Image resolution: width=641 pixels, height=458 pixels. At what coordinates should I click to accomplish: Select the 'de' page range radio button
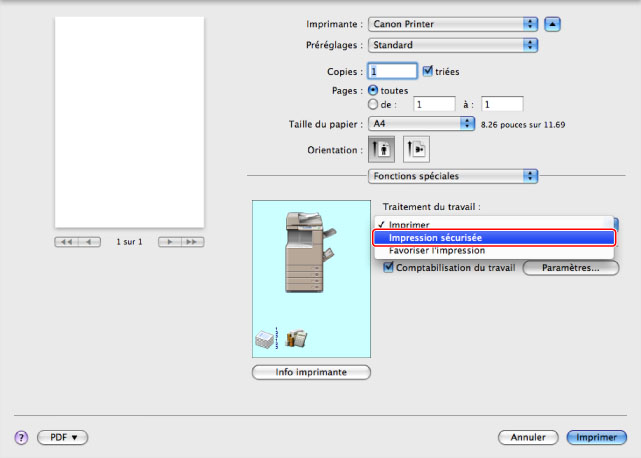(374, 102)
